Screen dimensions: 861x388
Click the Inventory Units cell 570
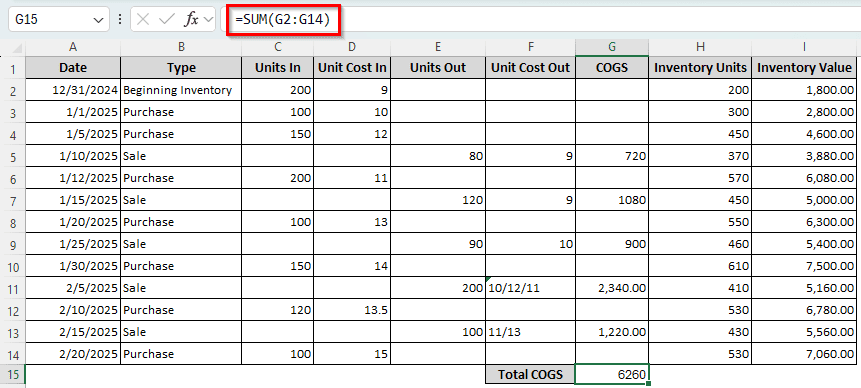(700, 178)
